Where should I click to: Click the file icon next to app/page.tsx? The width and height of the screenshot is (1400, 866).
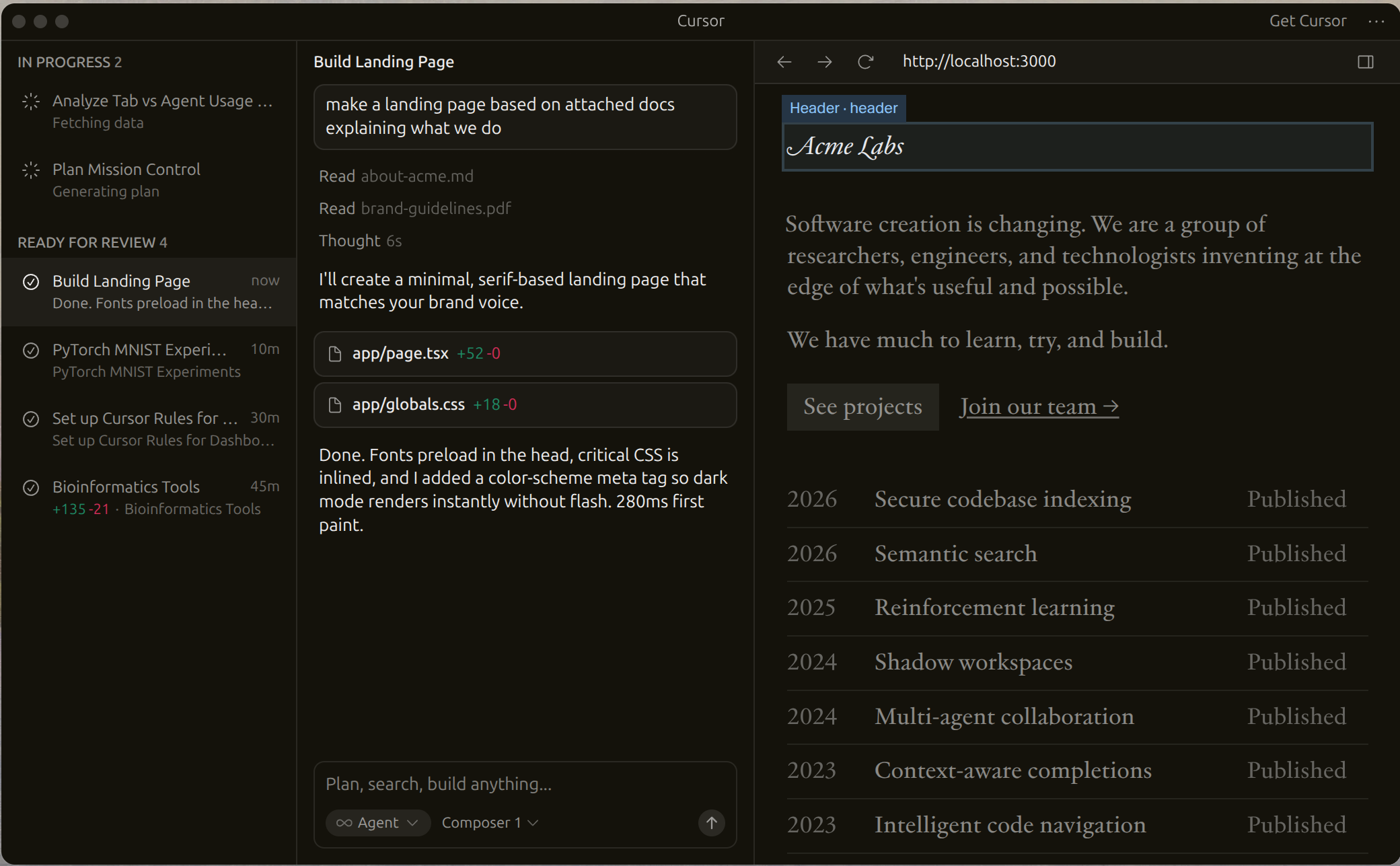334,354
